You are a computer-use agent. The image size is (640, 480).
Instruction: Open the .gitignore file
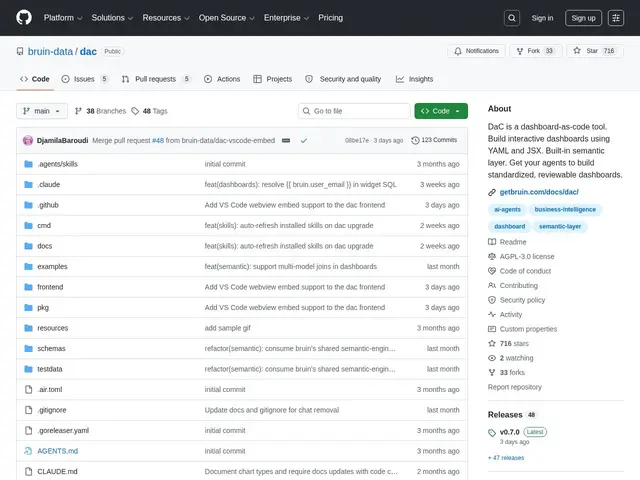click(52, 410)
